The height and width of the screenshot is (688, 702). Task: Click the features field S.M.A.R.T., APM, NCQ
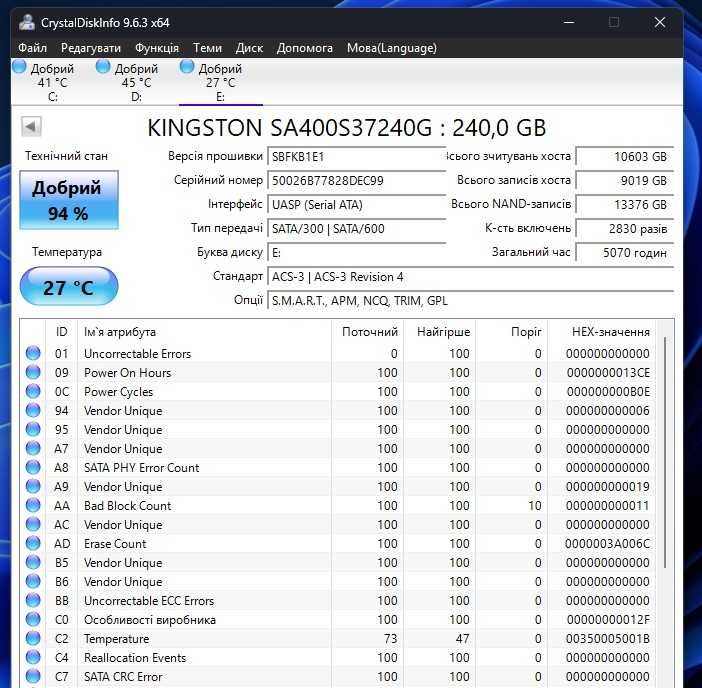pos(471,301)
